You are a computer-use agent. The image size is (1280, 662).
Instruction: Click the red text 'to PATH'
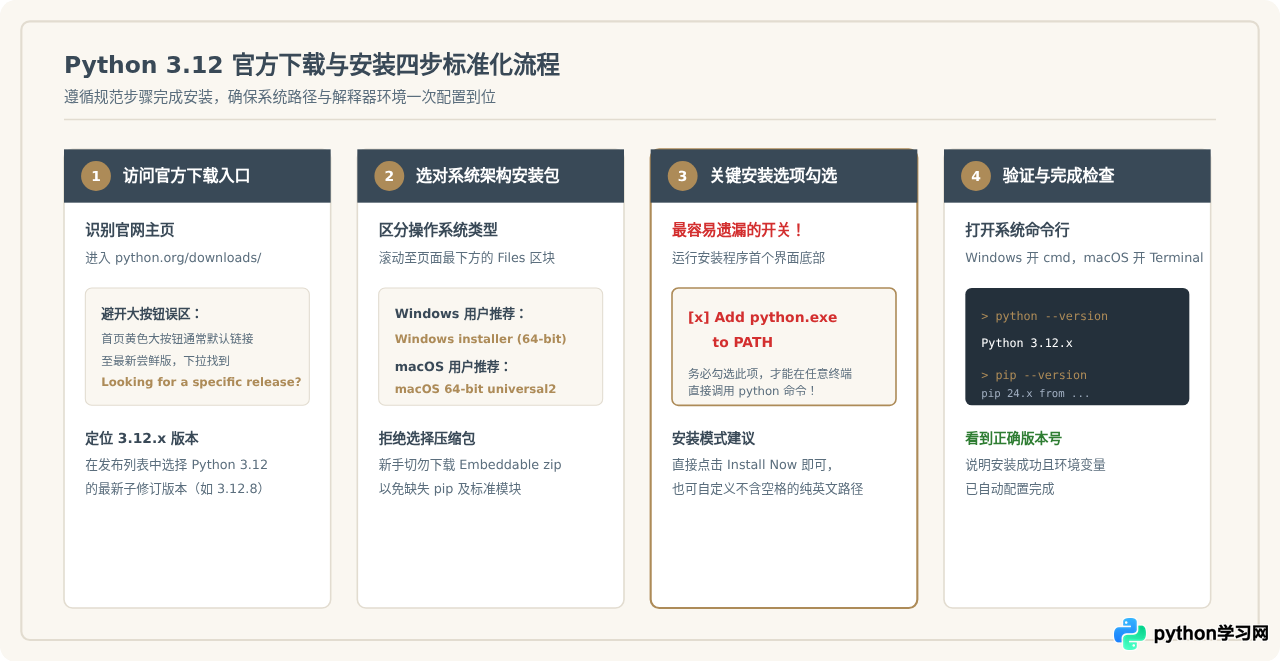click(x=743, y=342)
